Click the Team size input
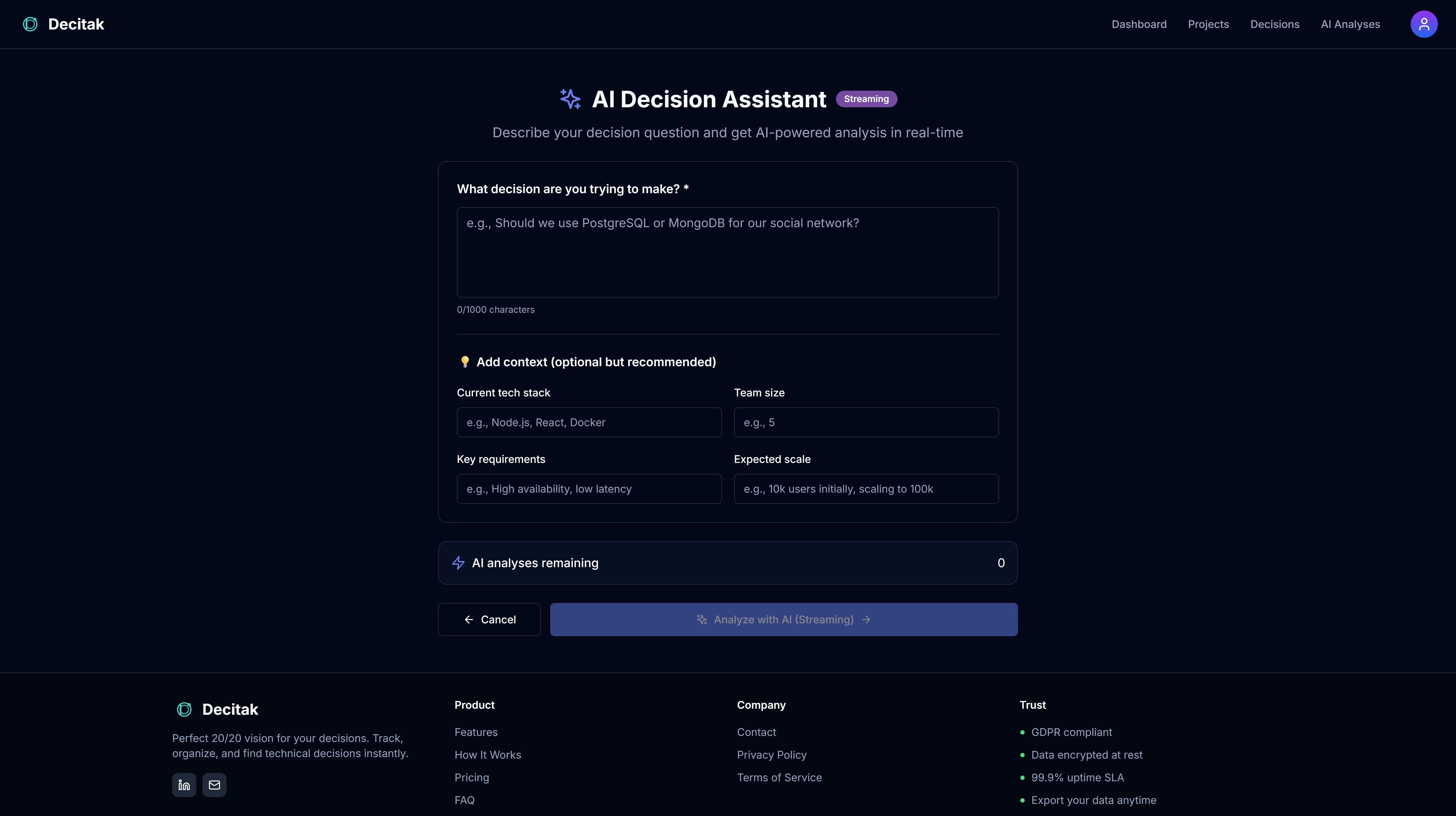1456x816 pixels. [x=865, y=422]
